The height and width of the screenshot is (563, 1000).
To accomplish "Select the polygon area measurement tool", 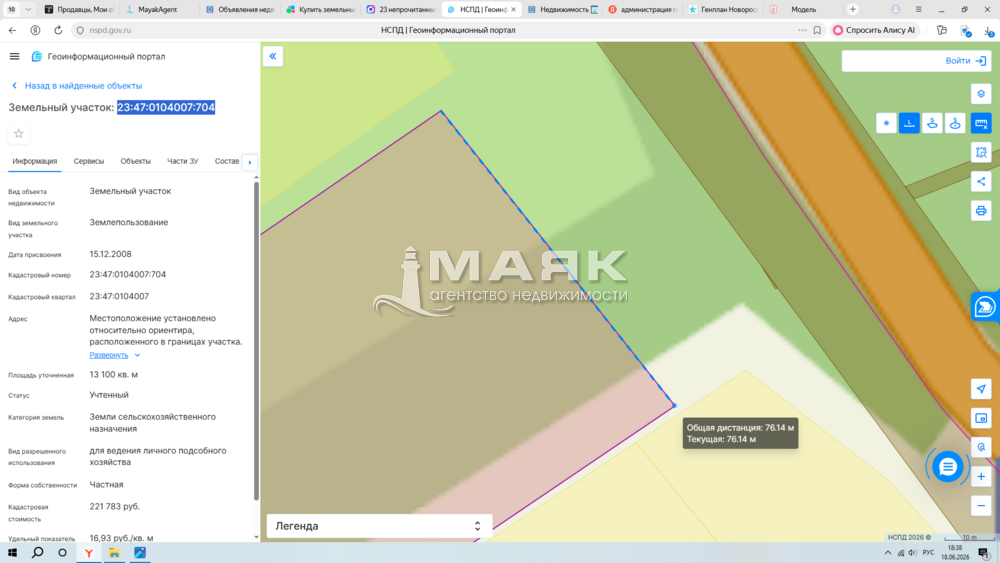I will [932, 123].
